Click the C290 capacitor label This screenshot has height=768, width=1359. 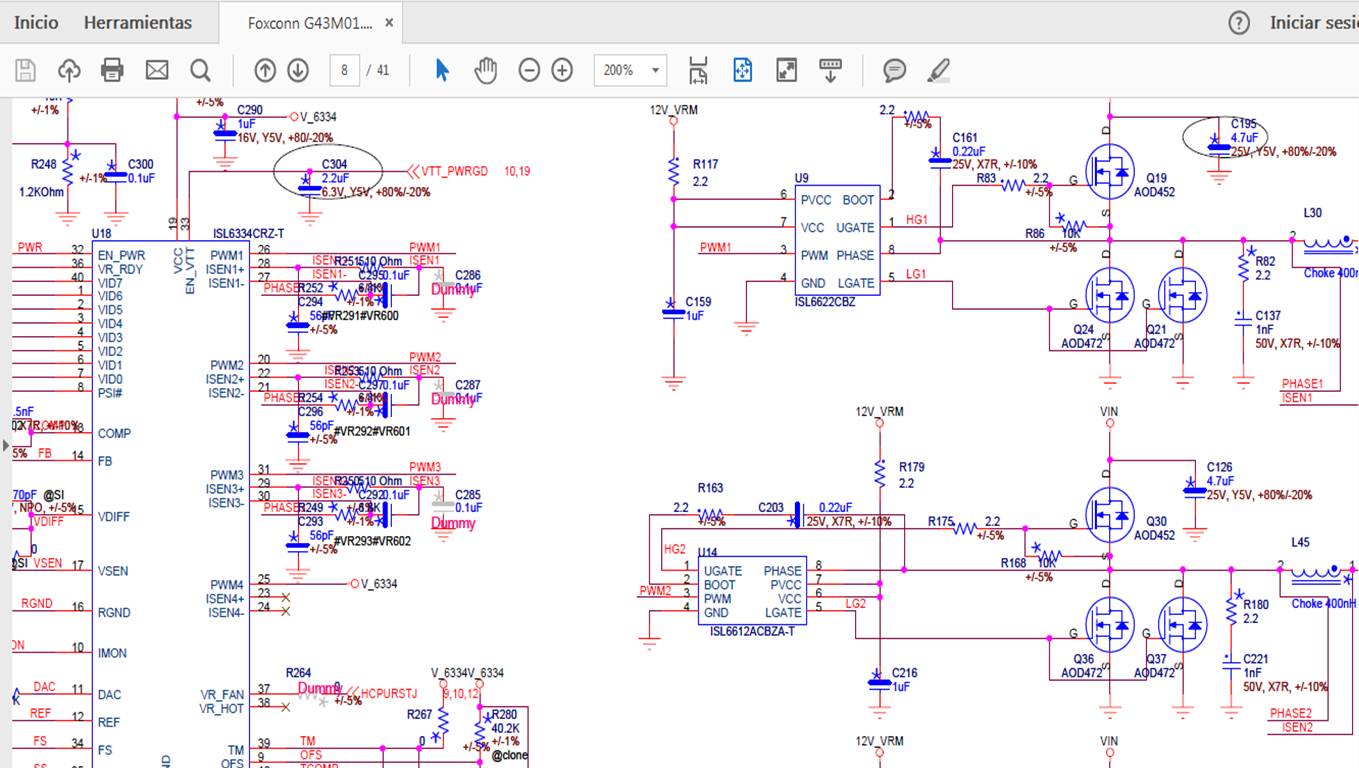pyautogui.click(x=250, y=110)
